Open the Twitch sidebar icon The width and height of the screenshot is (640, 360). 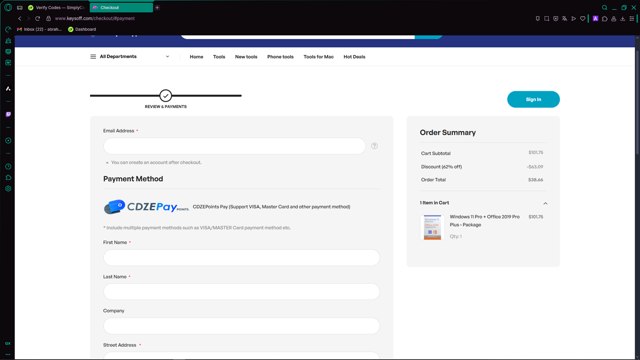pos(8,114)
